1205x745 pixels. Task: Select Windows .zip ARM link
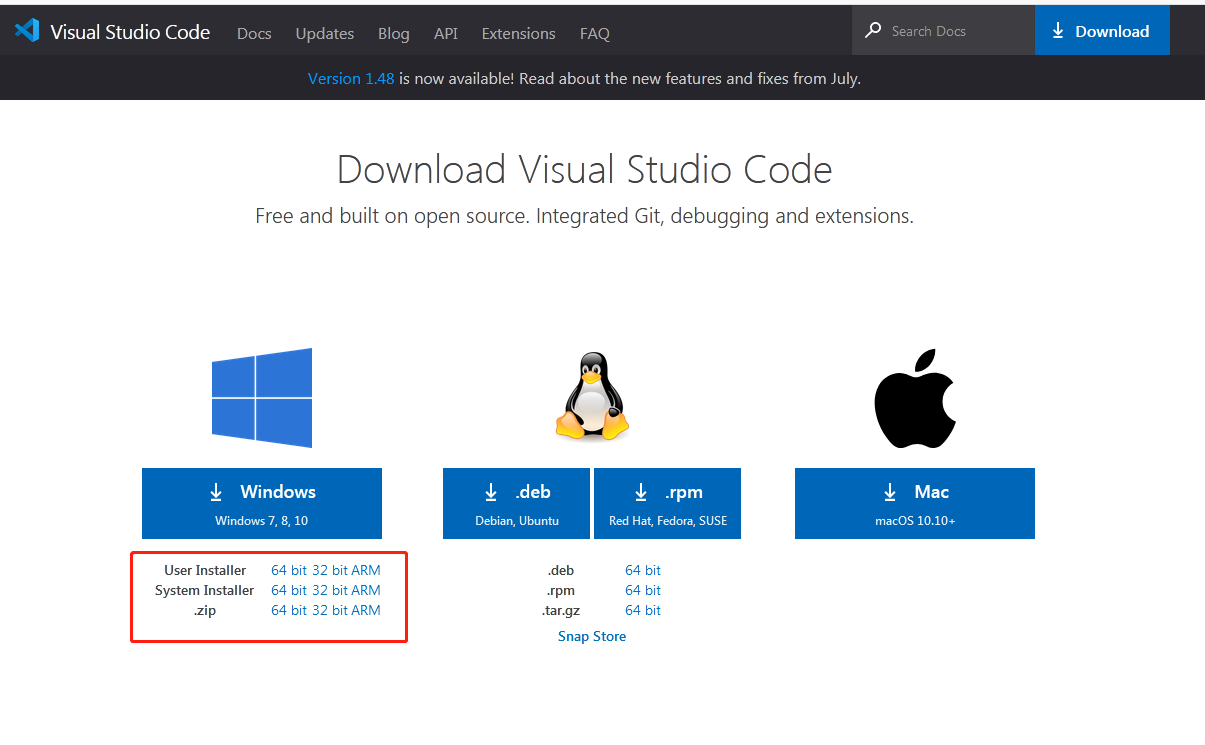365,610
